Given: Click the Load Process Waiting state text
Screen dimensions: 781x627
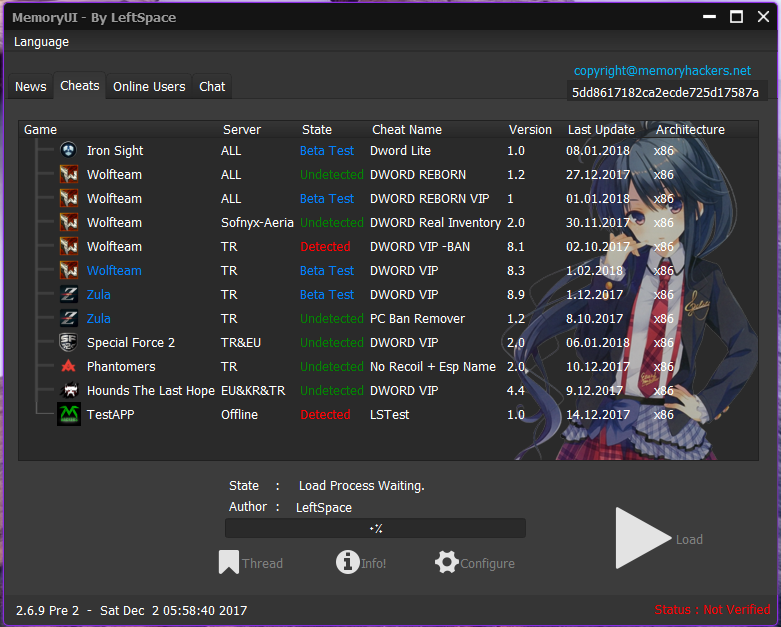Looking at the screenshot, I should tap(362, 486).
